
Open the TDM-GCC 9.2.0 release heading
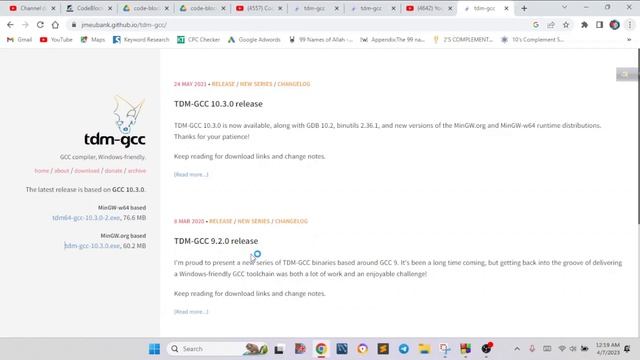[216, 241]
